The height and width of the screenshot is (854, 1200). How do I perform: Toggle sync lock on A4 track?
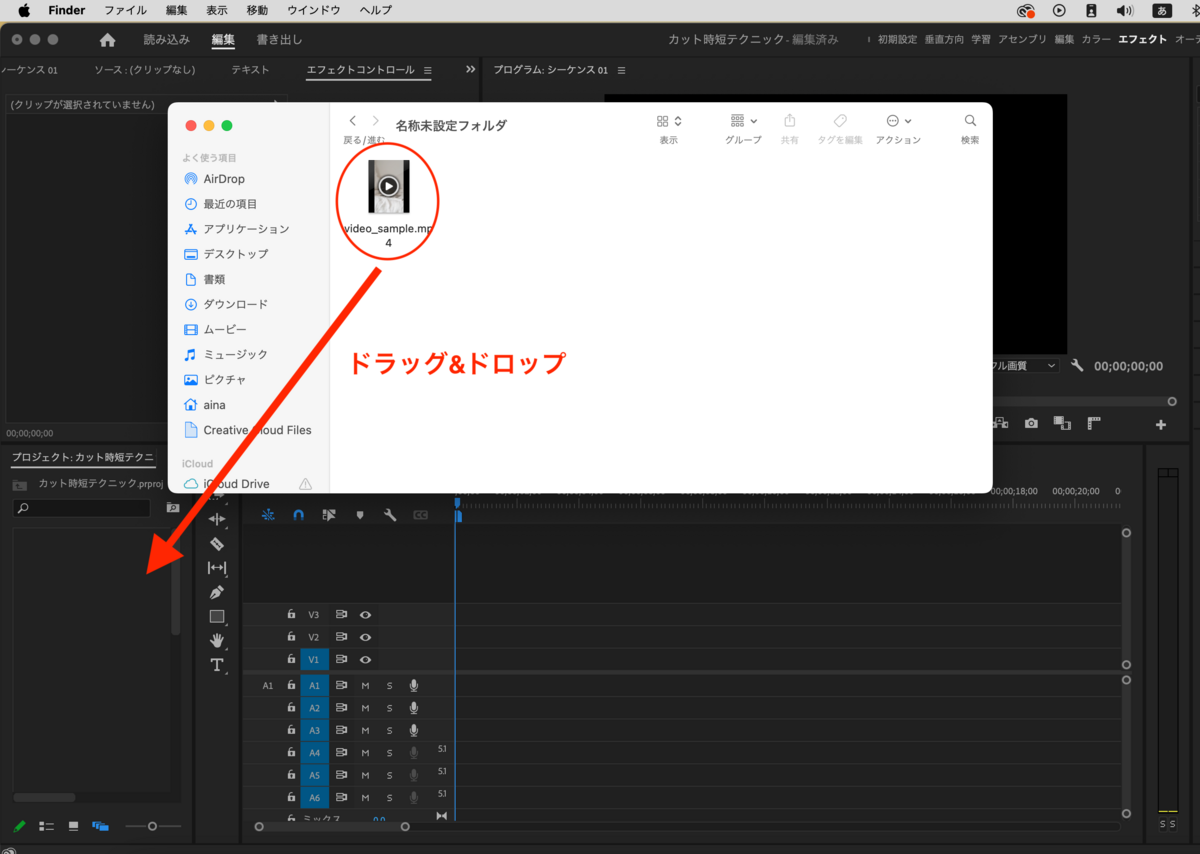coord(341,753)
